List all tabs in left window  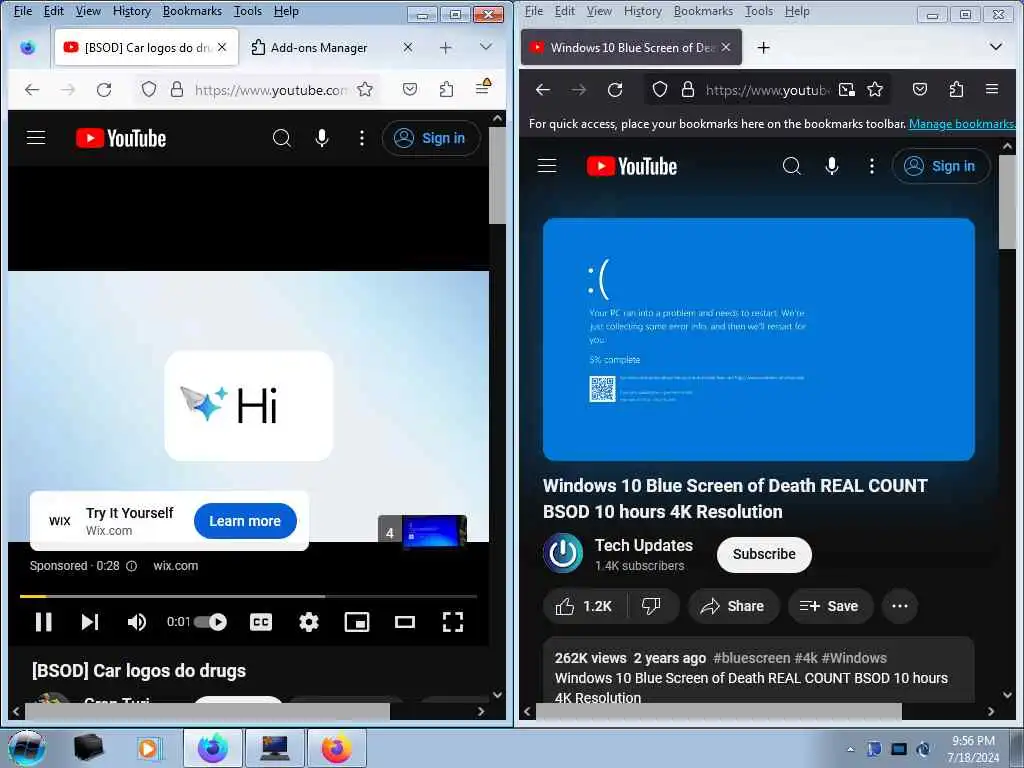point(485,47)
